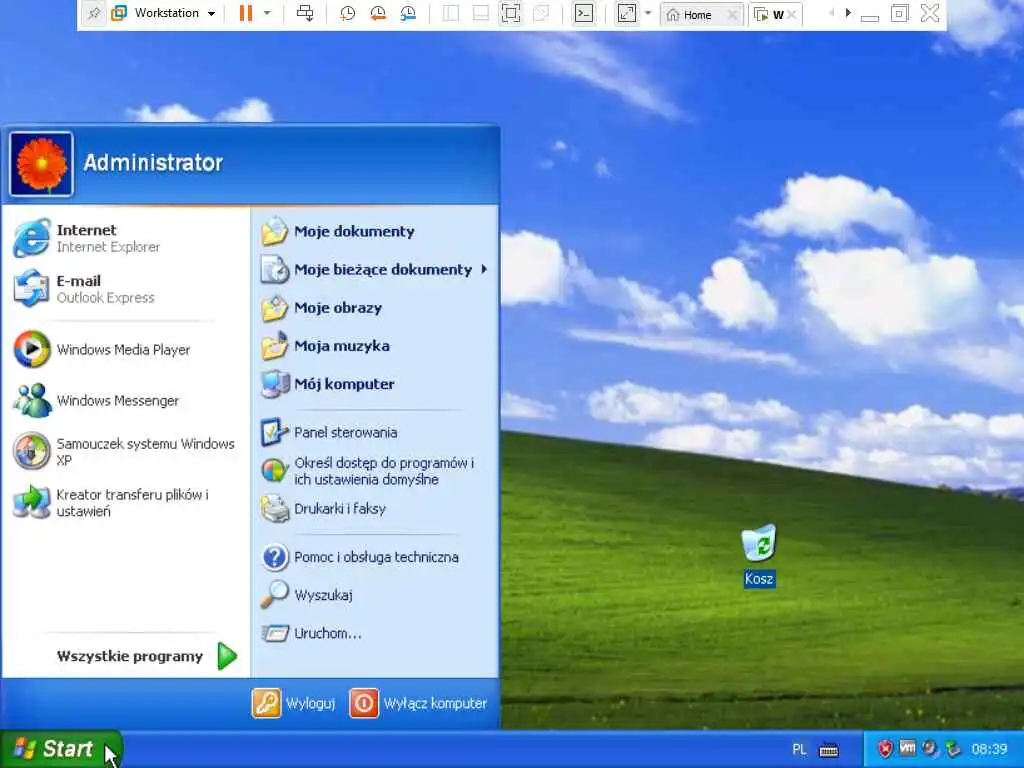The image size is (1024, 768).
Task: Click the Start button
Action: [x=60, y=748]
